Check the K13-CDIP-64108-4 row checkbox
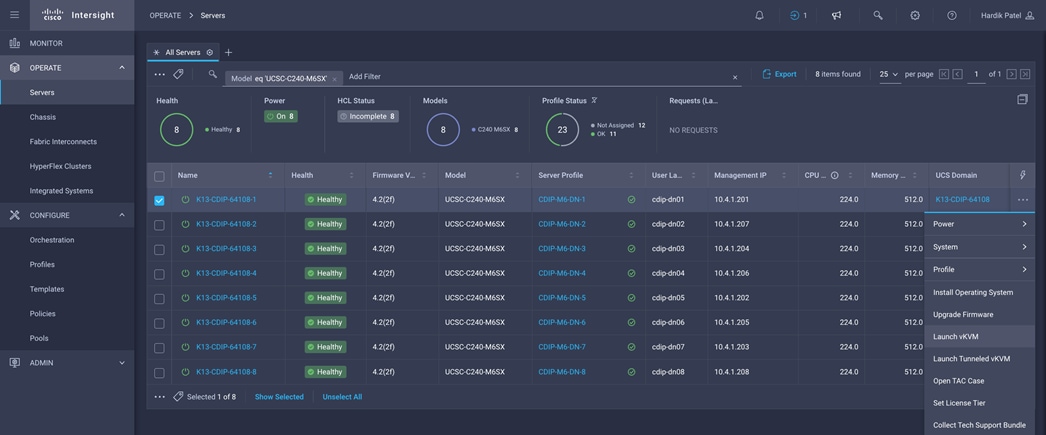This screenshot has width=1046, height=435. pyautogui.click(x=159, y=274)
